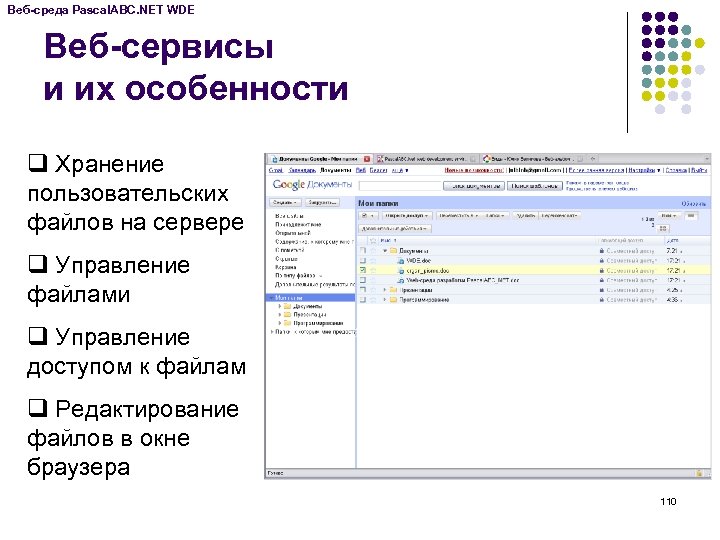Open the Справка help link
Viewport: 720px width, 540px height.
676,170
